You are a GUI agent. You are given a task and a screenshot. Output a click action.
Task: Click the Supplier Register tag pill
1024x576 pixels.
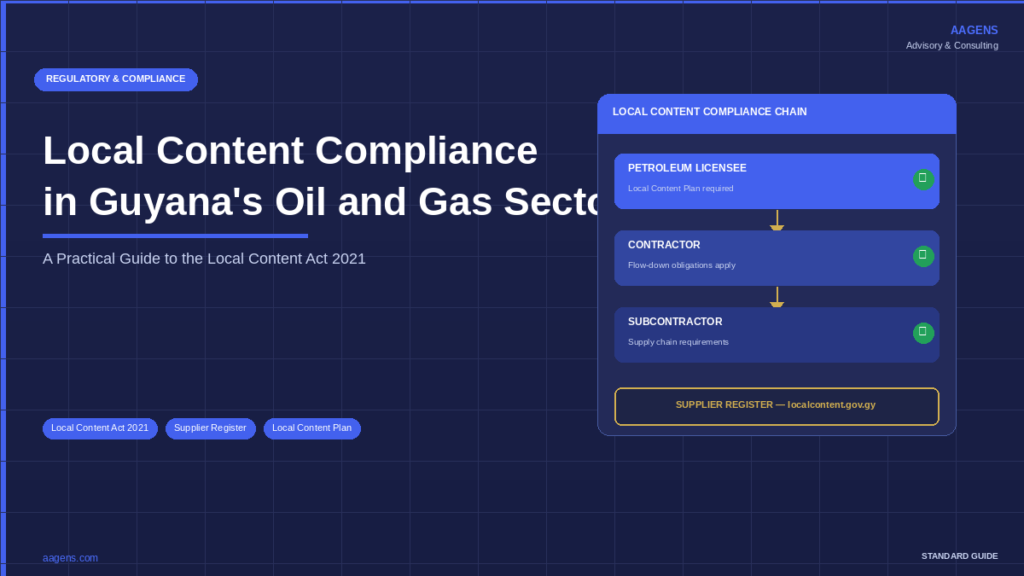pos(210,428)
